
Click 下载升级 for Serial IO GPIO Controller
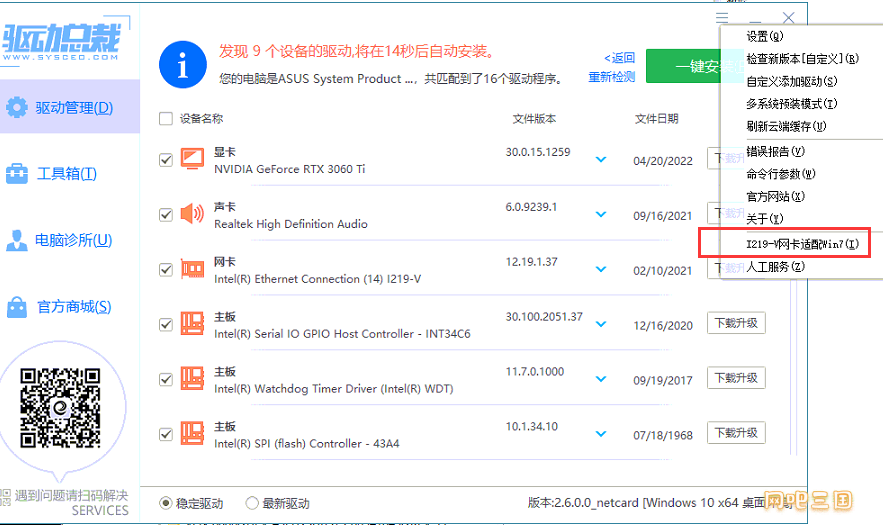[x=736, y=323]
